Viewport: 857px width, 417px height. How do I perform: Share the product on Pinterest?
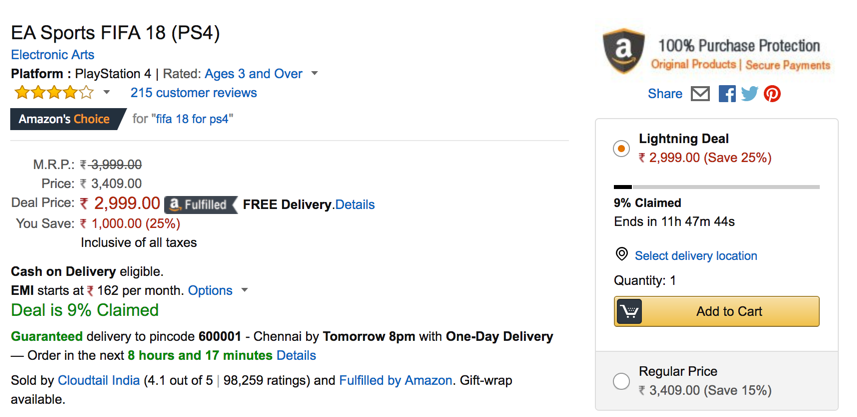click(772, 94)
